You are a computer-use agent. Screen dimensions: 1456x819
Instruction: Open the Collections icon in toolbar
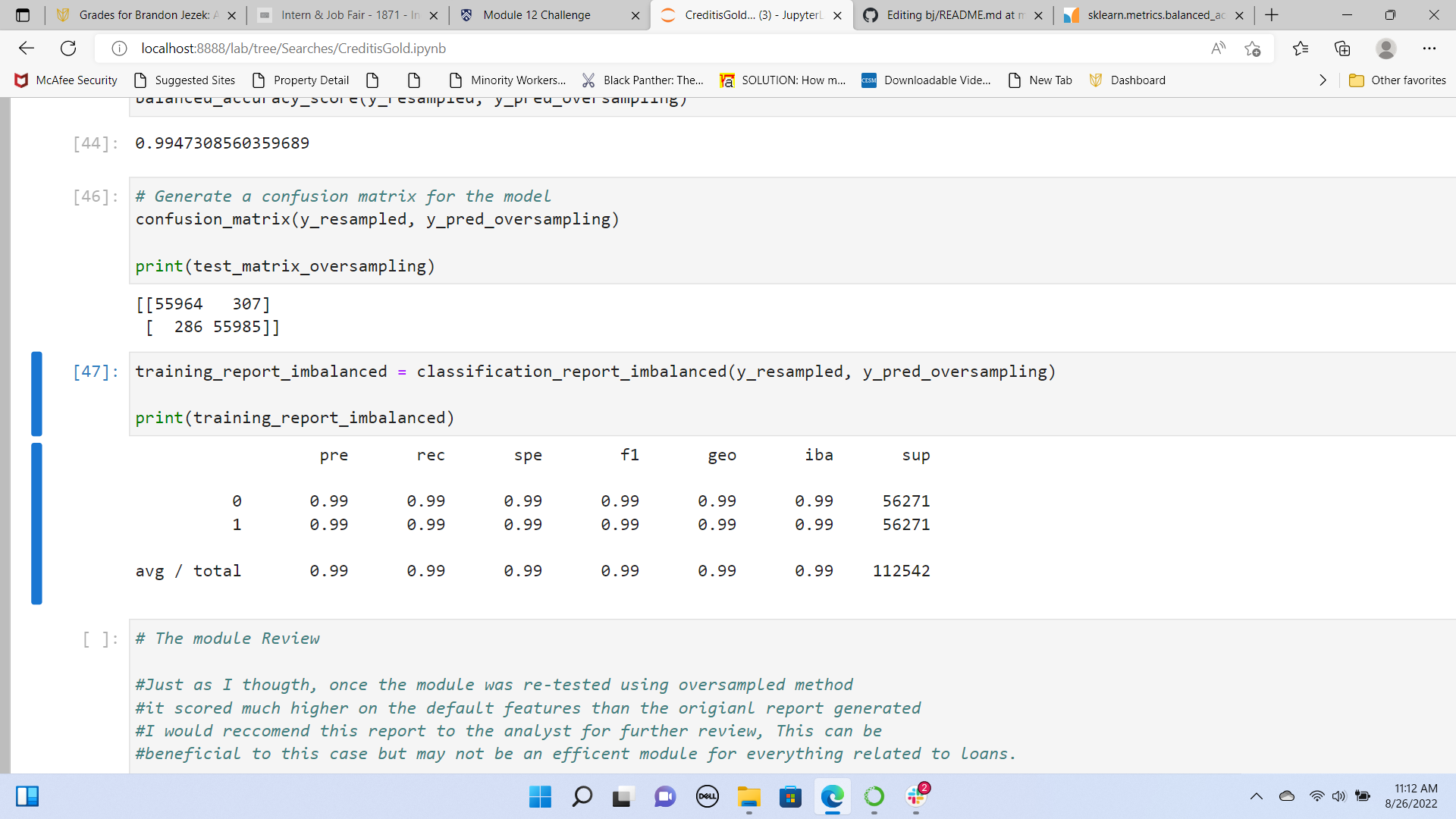(x=1342, y=49)
